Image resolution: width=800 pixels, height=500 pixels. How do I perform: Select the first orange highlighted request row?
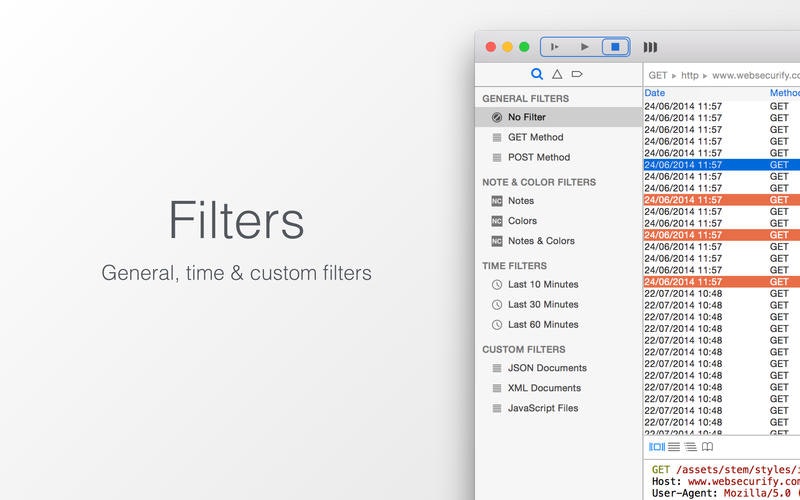[x=721, y=200]
